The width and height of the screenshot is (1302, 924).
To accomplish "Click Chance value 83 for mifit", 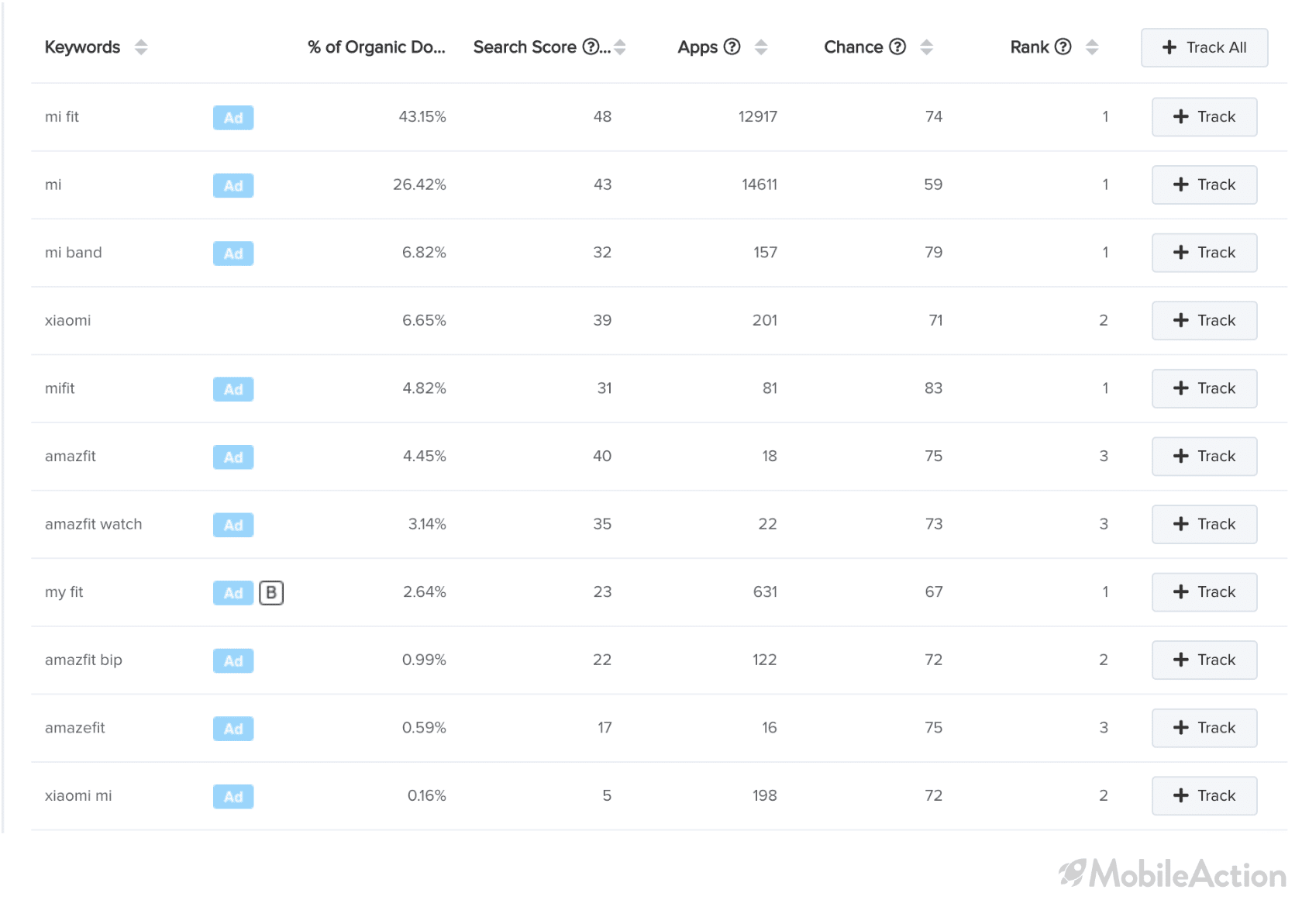I will pyautogui.click(x=934, y=388).
